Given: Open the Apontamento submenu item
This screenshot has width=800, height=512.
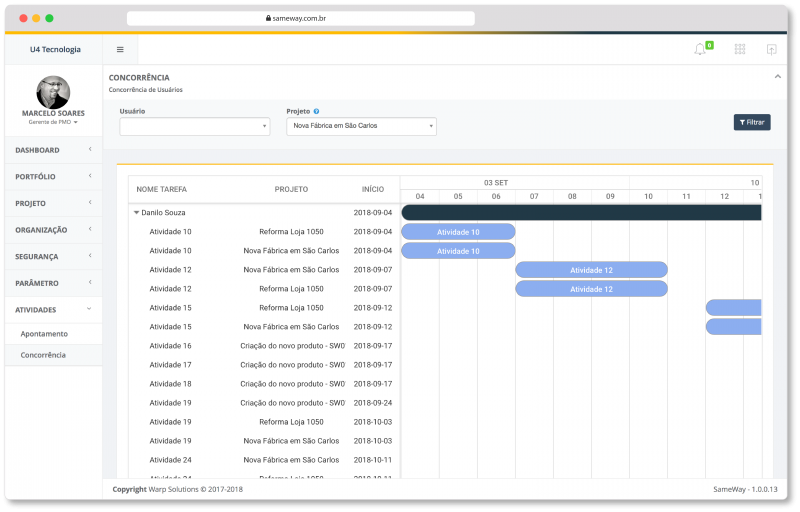Looking at the screenshot, I should (44, 334).
